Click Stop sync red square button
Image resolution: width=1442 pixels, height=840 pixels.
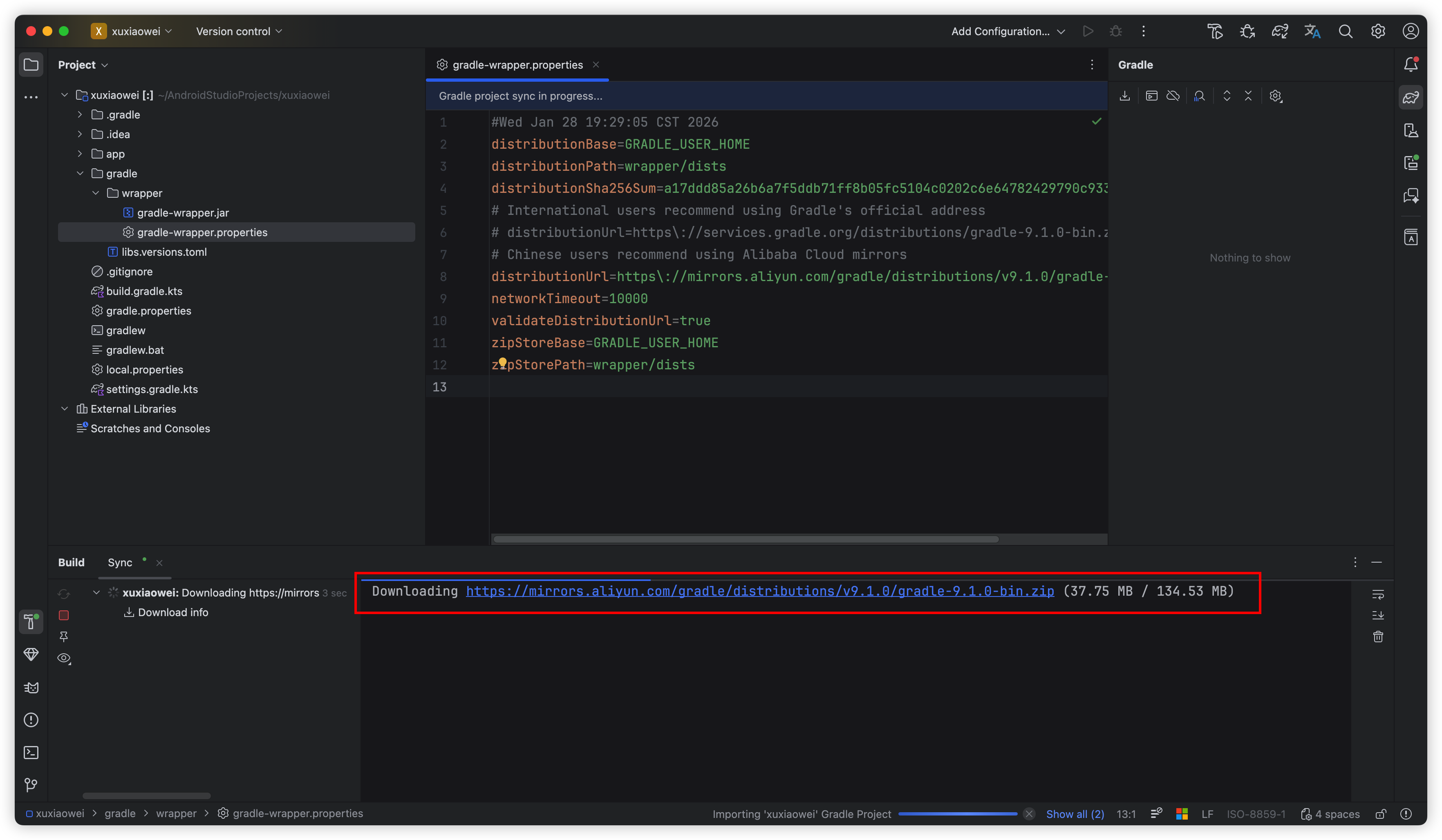point(63,615)
